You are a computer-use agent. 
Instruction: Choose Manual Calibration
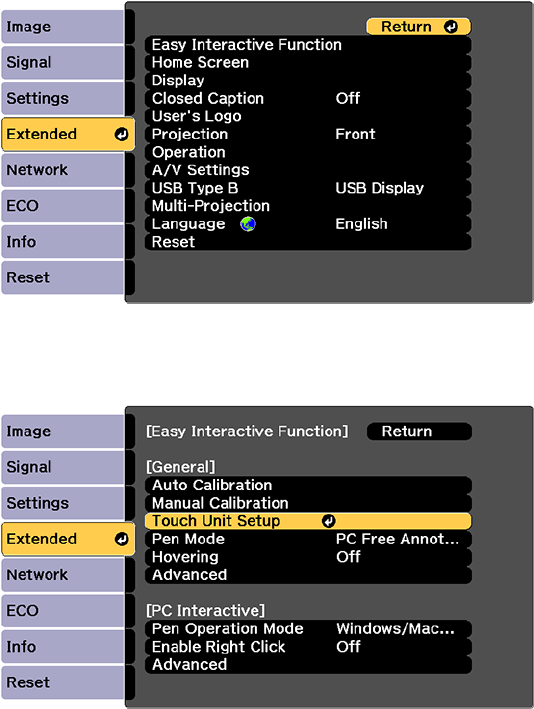pyautogui.click(x=308, y=503)
